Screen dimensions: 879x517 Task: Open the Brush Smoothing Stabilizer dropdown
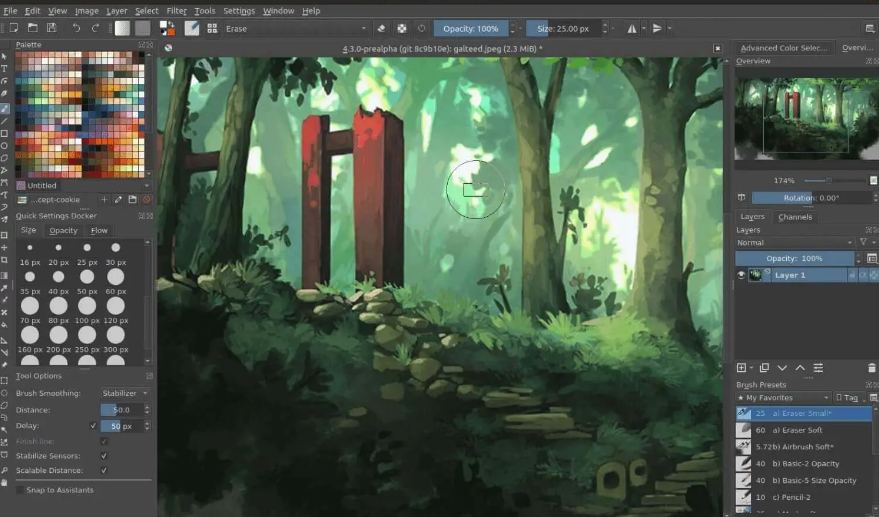click(125, 393)
